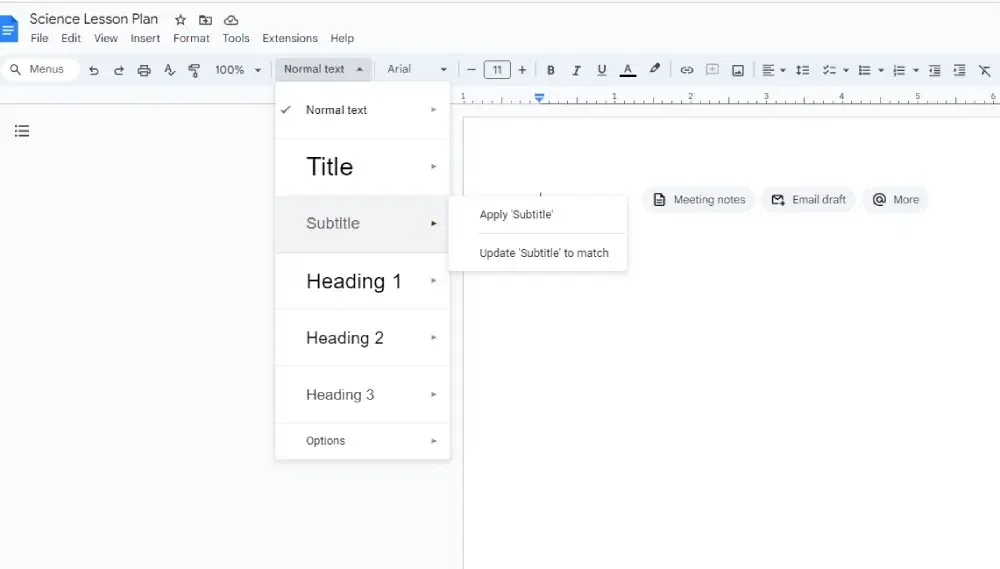Check cloud save status icon
Screen dimensions: 1000x569
231,20
